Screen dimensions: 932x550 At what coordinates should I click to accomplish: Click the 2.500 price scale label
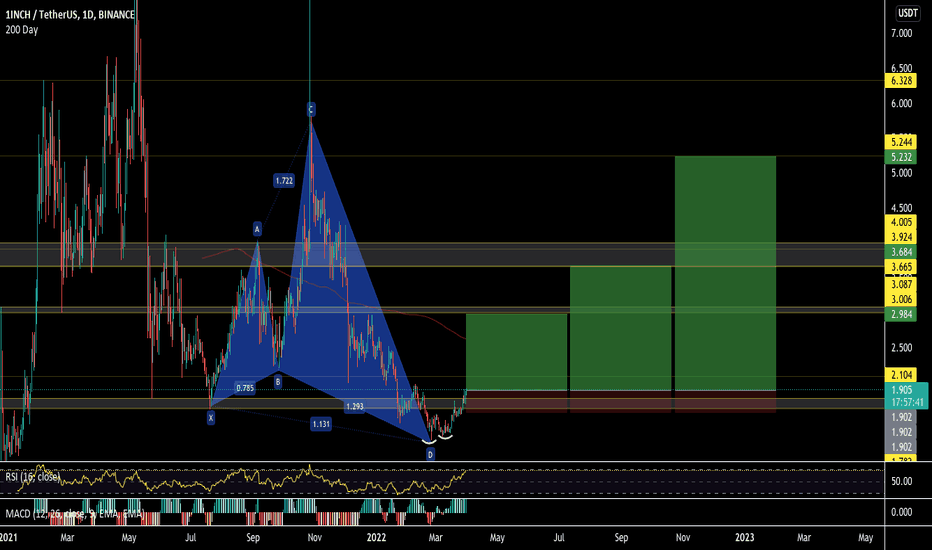(x=901, y=347)
